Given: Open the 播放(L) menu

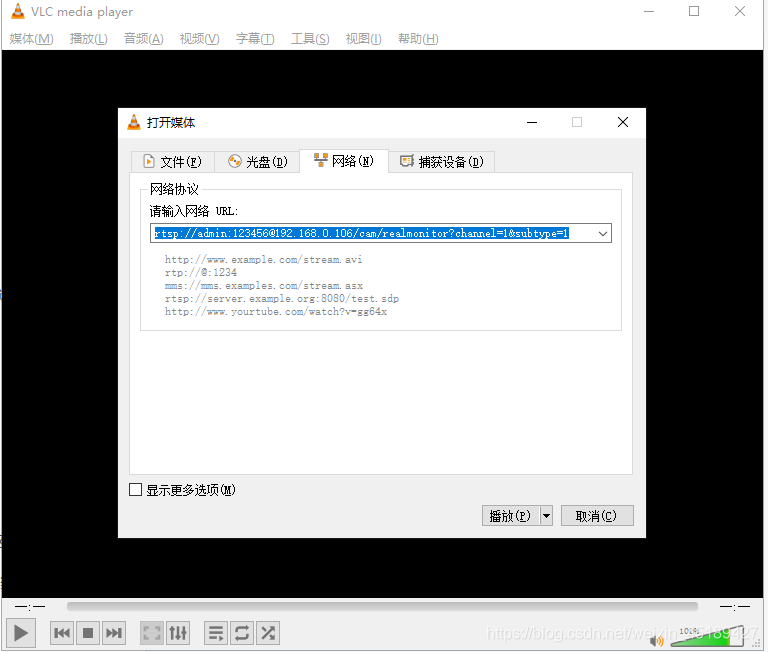Looking at the screenshot, I should pos(89,38).
